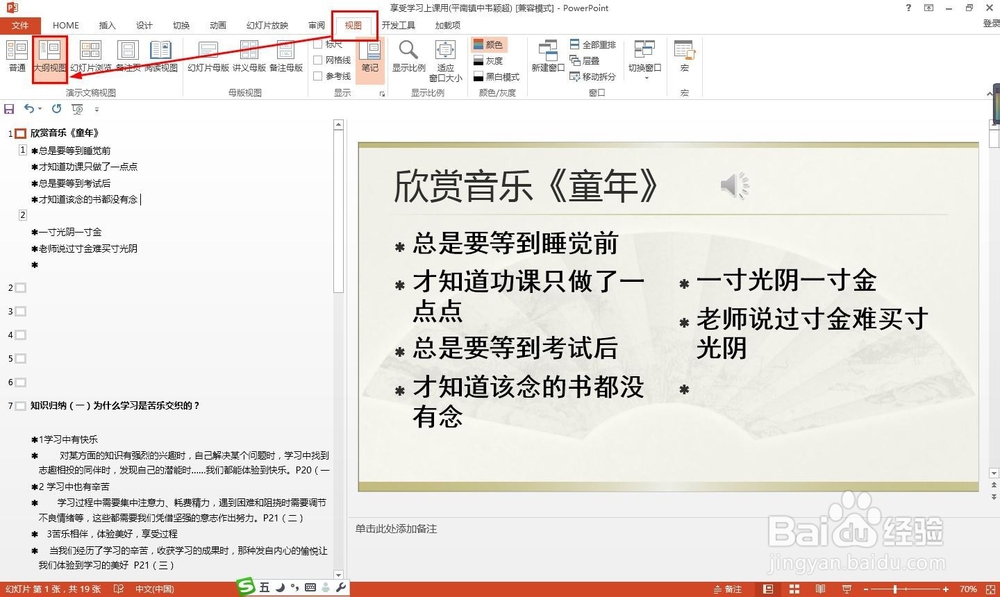Click outline line 总是要等到考试后
The height and width of the screenshot is (597, 1000).
coord(75,183)
